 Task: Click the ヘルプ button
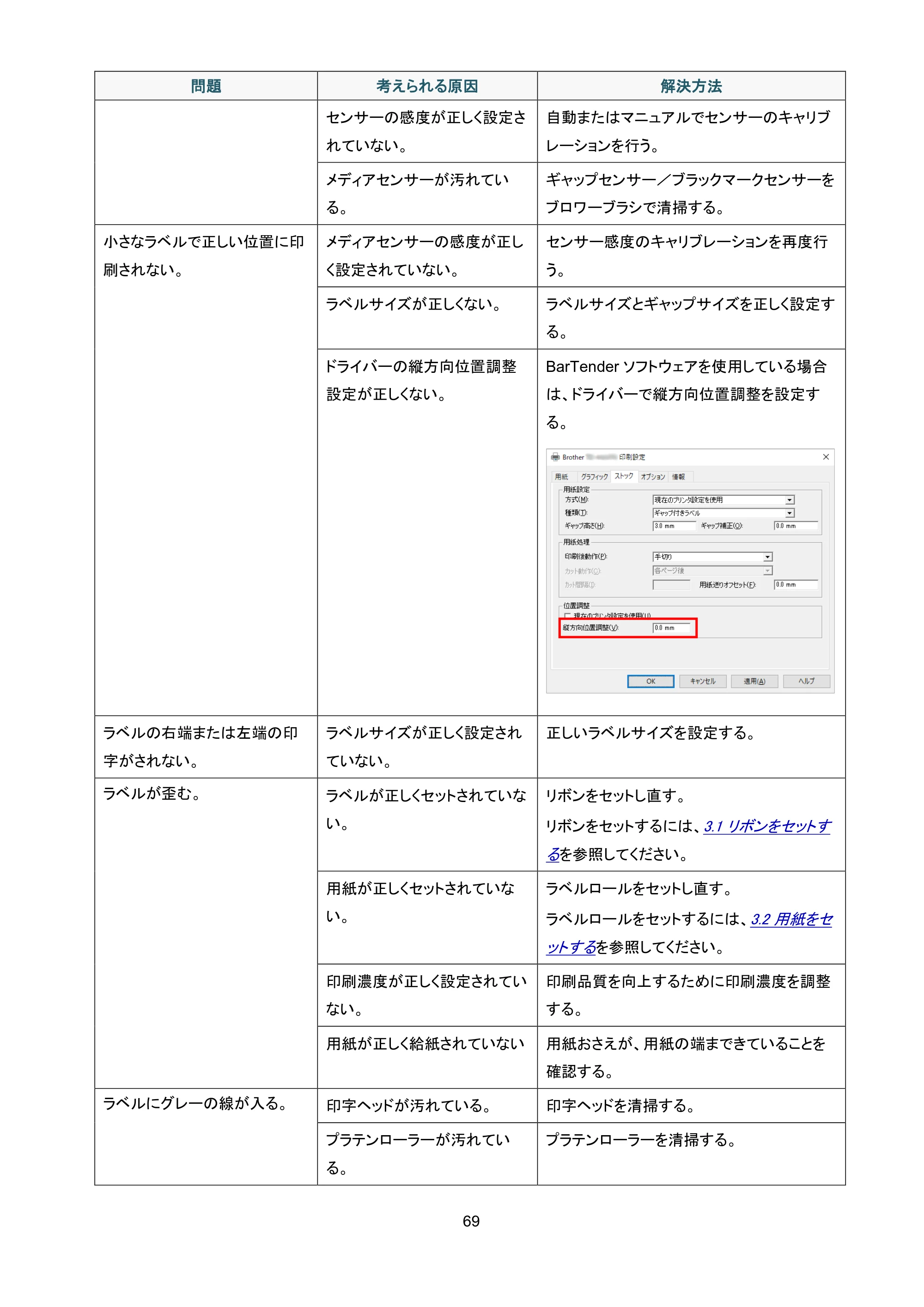[806, 681]
